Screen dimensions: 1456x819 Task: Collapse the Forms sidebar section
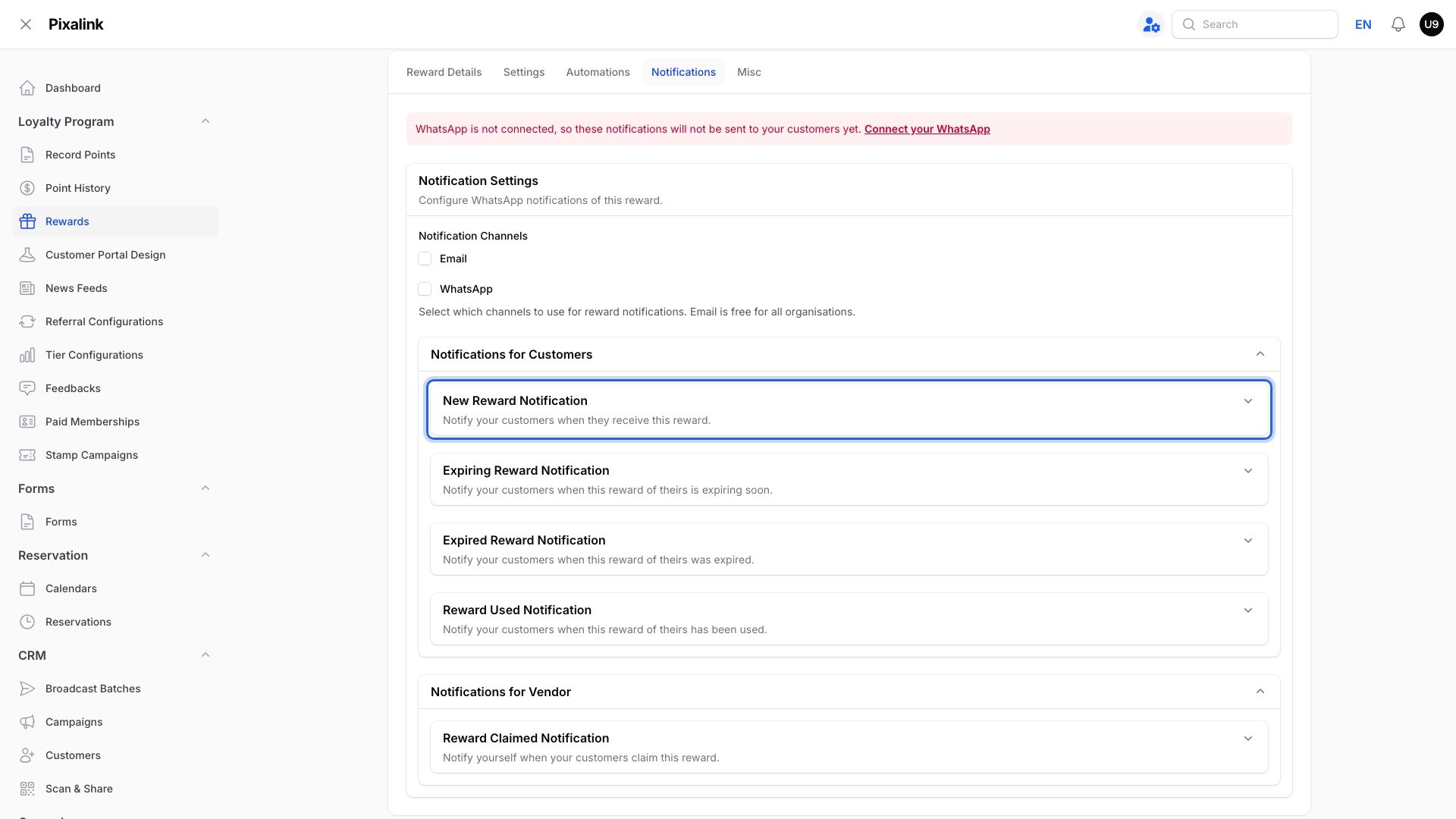tap(206, 488)
